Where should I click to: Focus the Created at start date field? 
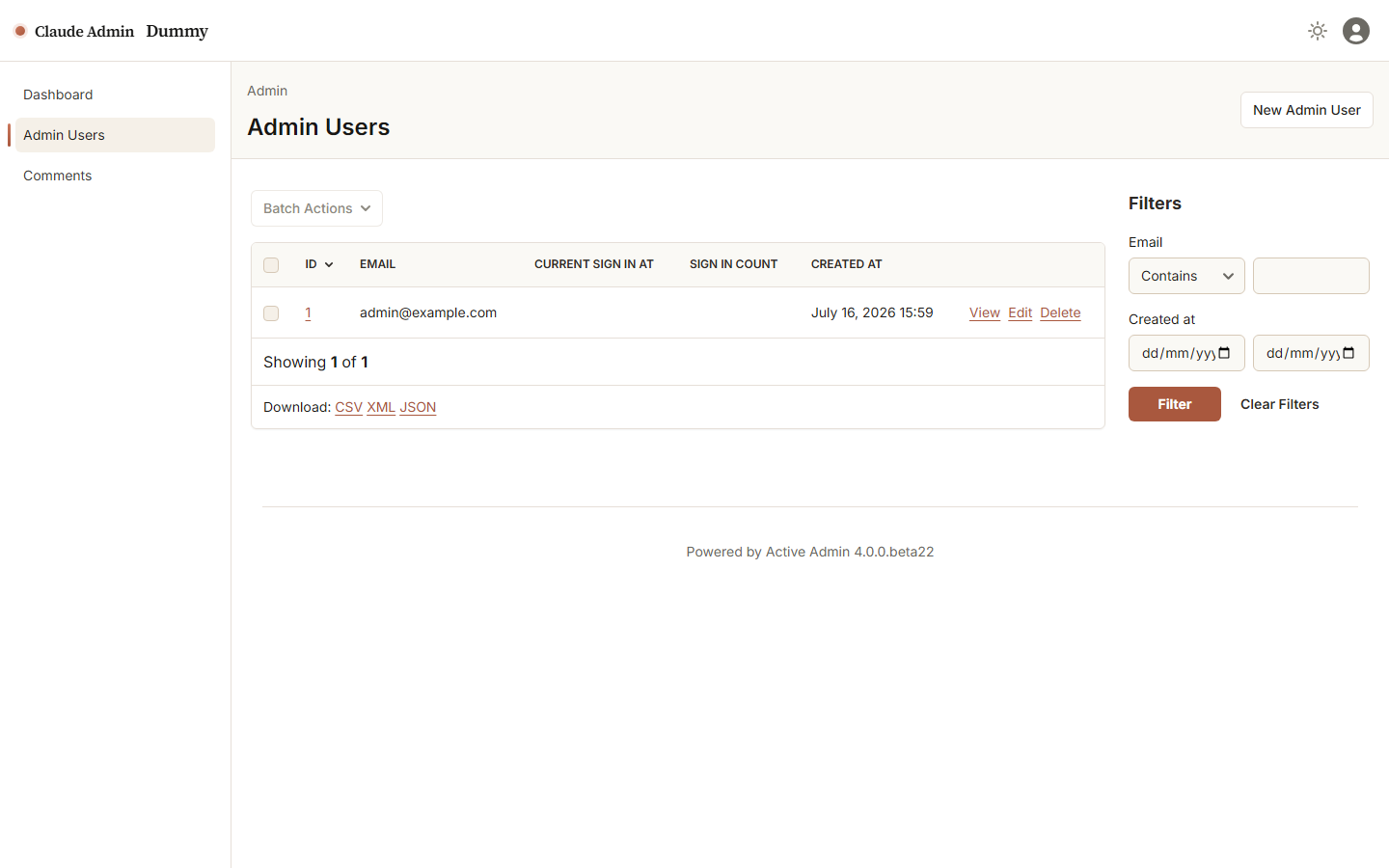(x=1186, y=353)
